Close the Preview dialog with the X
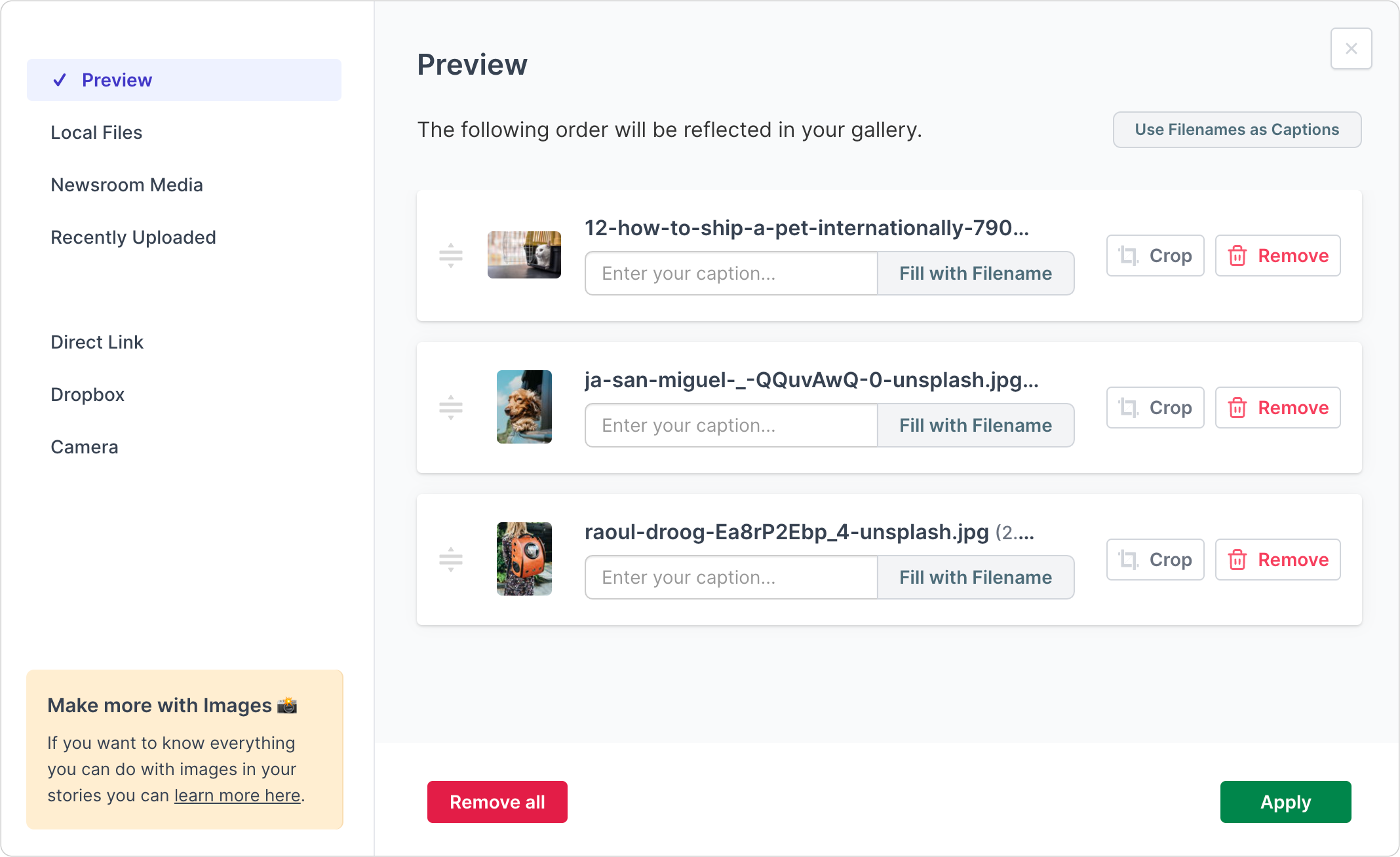 click(x=1351, y=48)
